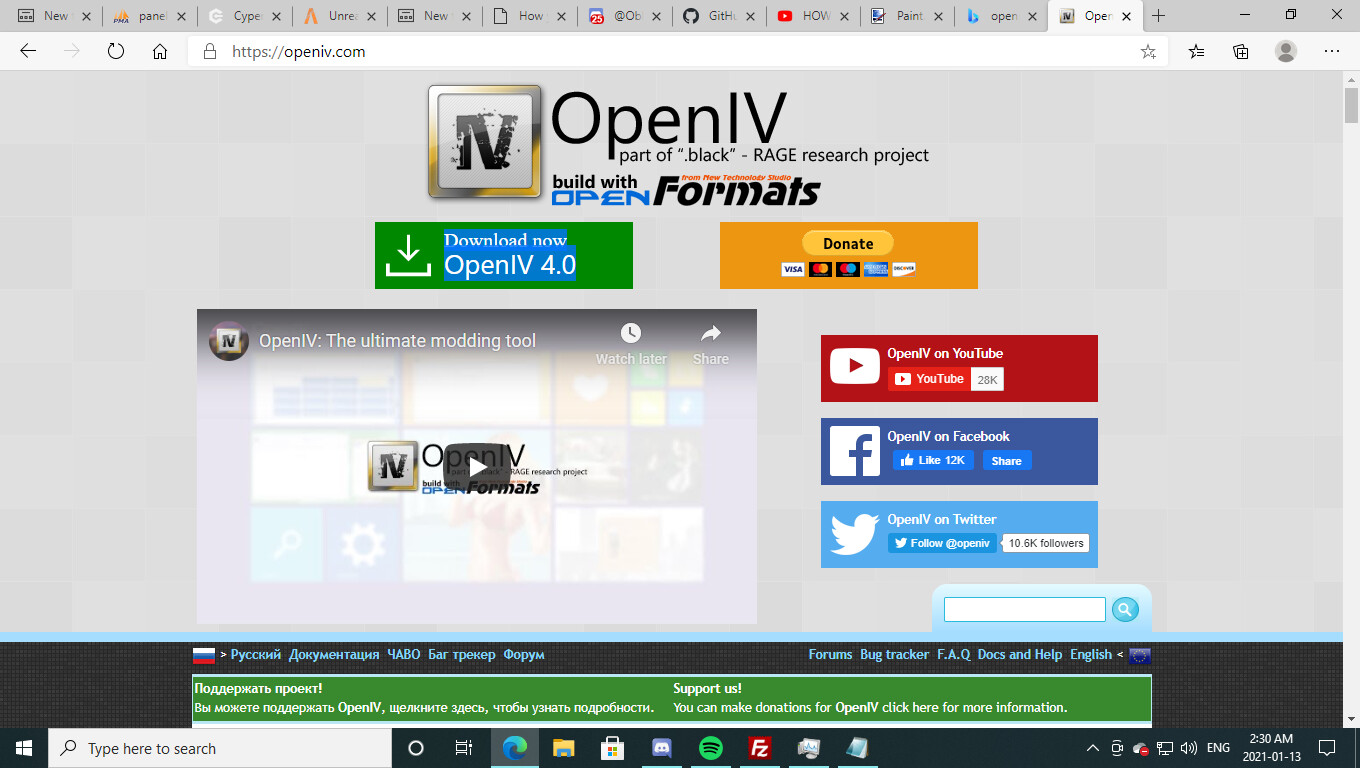1360x768 pixels.
Task: Follow @openiv on Twitter
Action: pyautogui.click(x=941, y=543)
